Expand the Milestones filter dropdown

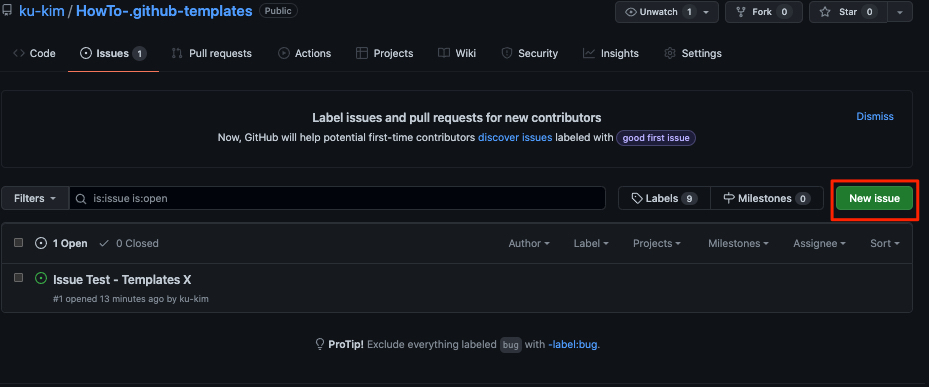[738, 244]
